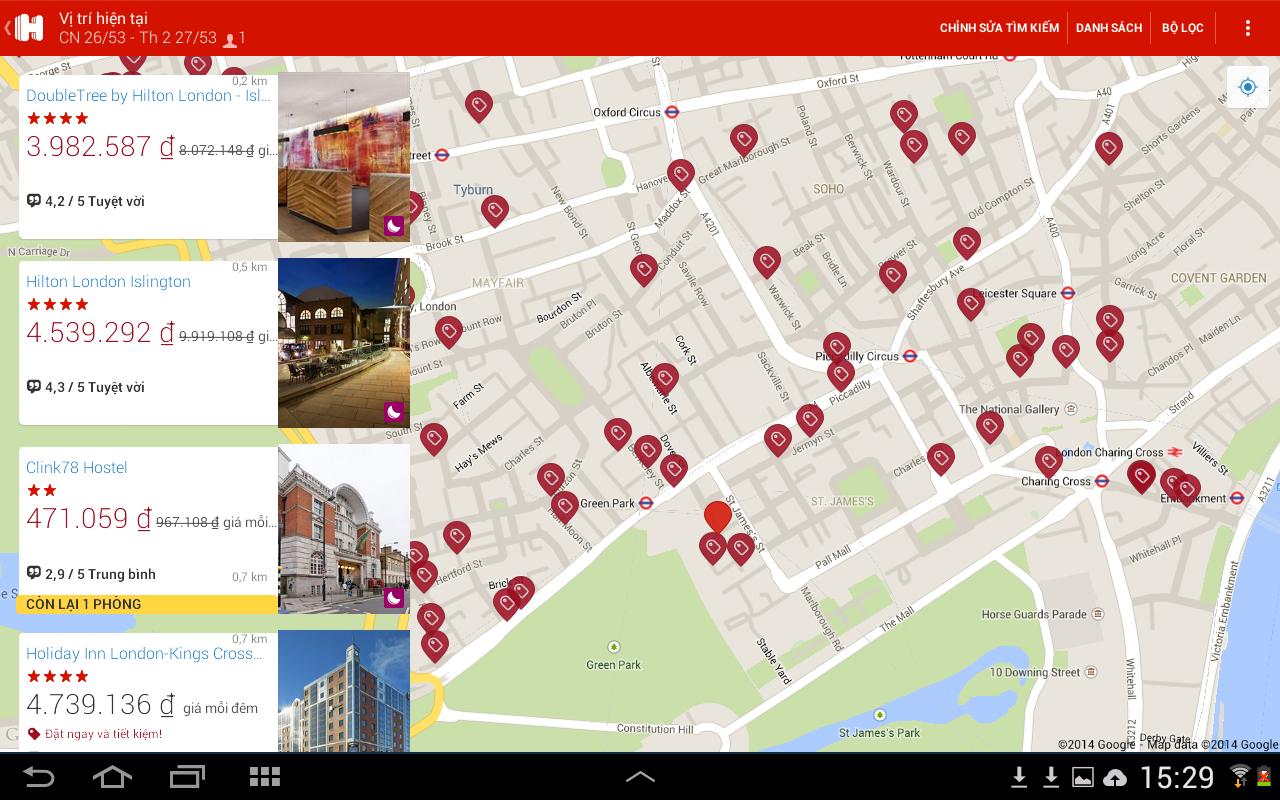
Task: Tap the CÒN LẠI 1 PHÒNG banner
Action: (x=147, y=604)
